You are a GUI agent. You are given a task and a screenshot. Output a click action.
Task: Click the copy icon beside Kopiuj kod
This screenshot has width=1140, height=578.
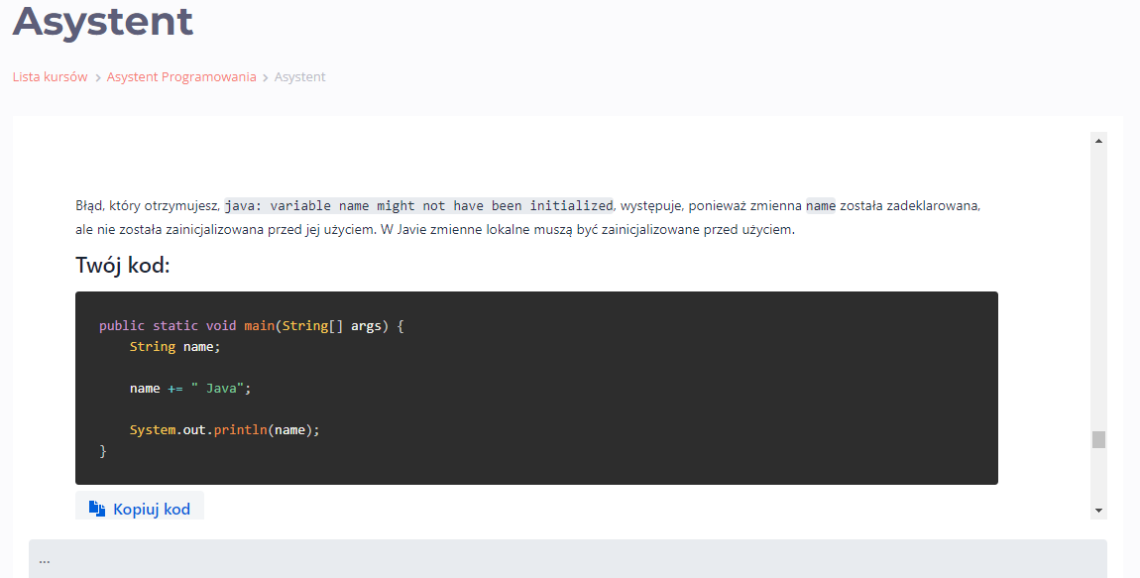[x=97, y=509]
